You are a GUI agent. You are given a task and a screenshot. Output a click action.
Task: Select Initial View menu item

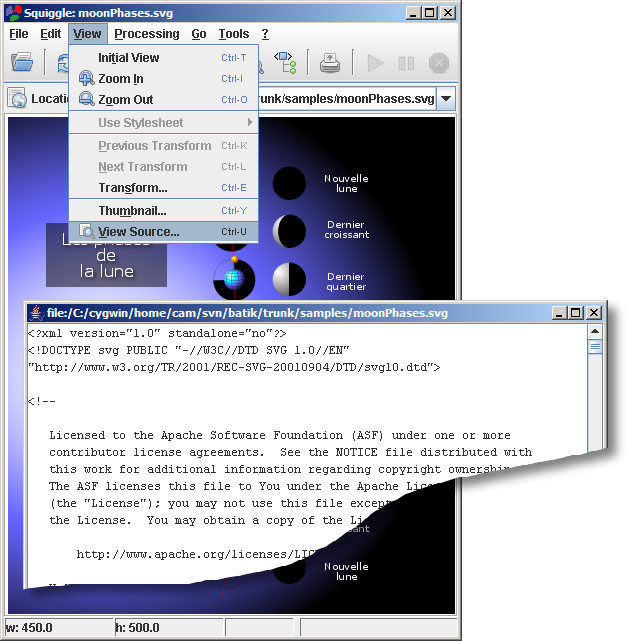tap(128, 58)
